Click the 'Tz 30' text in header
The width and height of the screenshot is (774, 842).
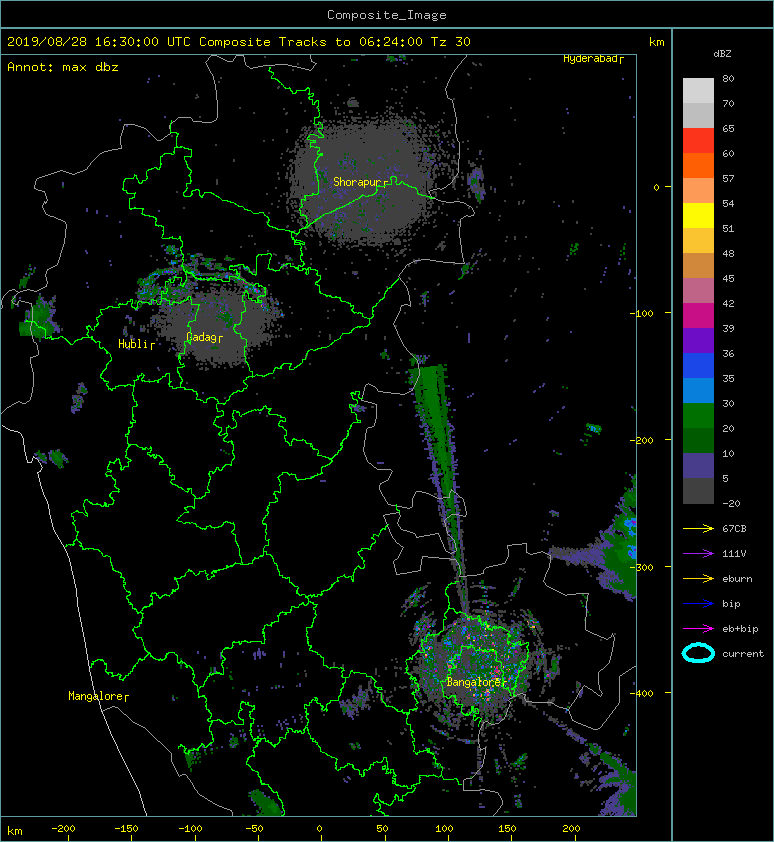[x=451, y=42]
